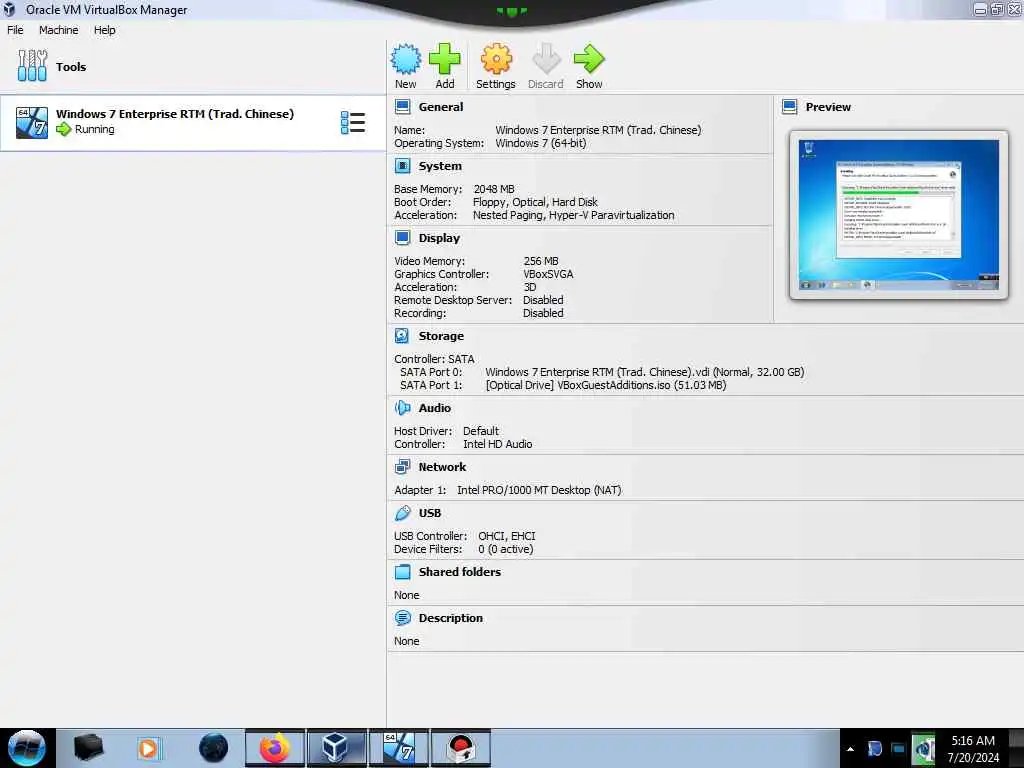Open the Shared folders heading link
Viewport: 1024px width, 768px height.
(x=460, y=572)
